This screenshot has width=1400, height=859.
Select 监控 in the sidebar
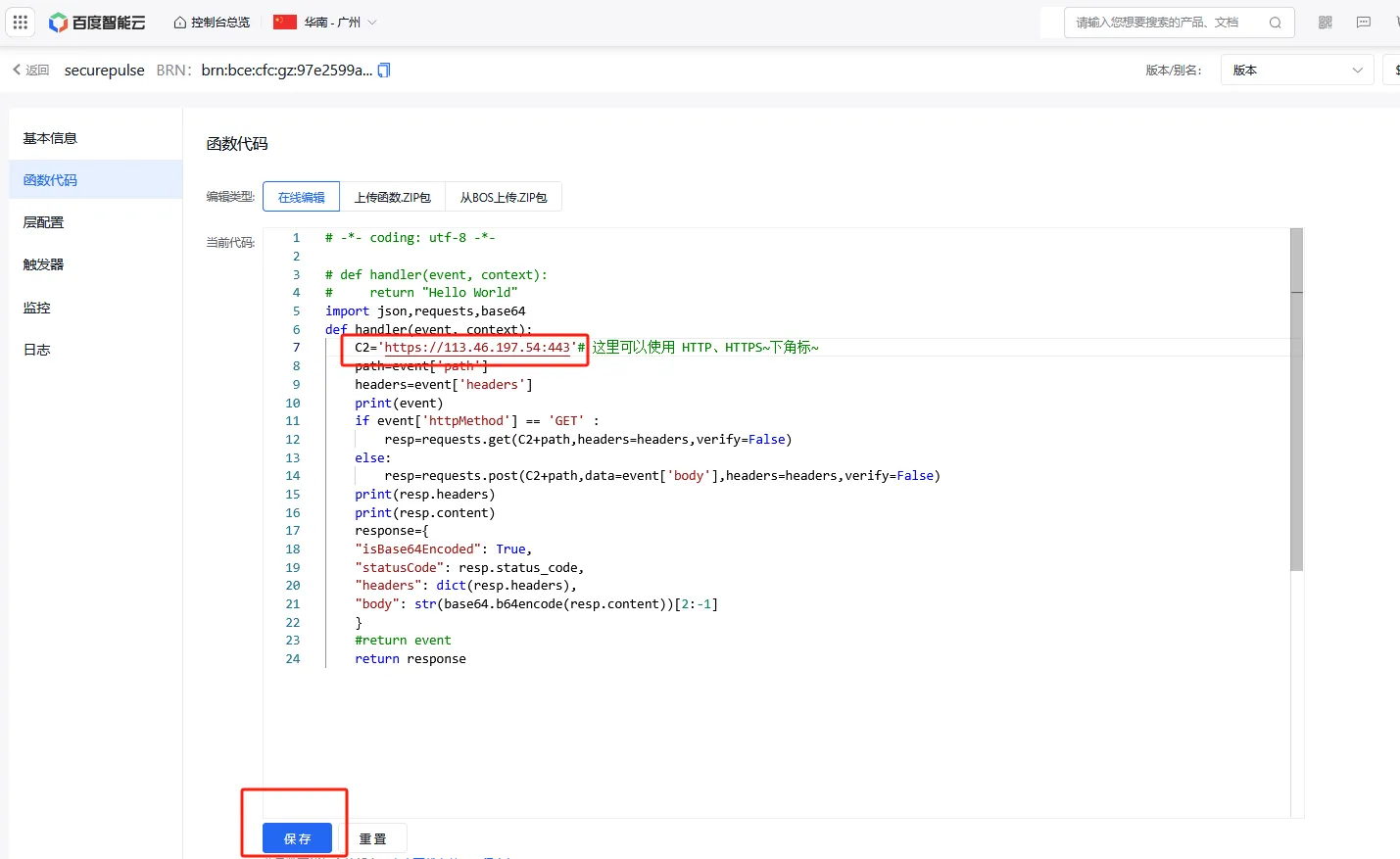point(95,308)
